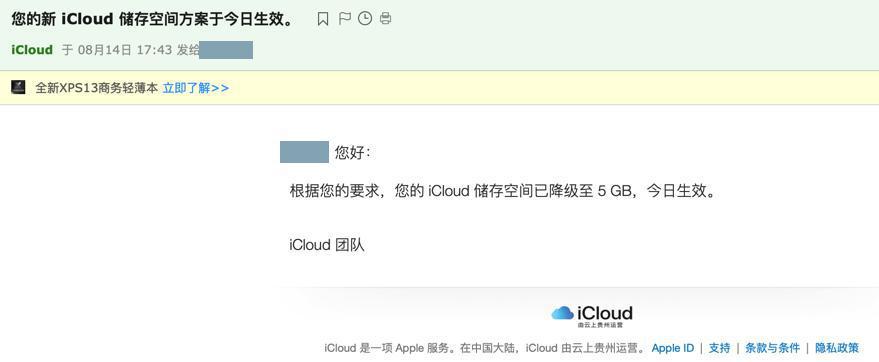
Task: Click the 由云上贵州运营 caption under the logo
Action: pyautogui.click(x=600, y=324)
